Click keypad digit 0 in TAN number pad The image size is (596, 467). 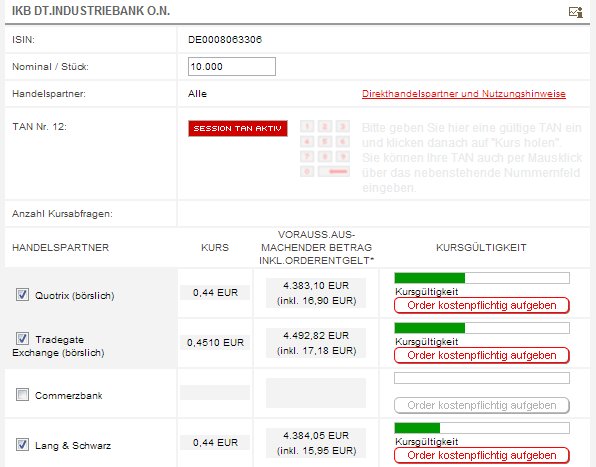[307, 171]
